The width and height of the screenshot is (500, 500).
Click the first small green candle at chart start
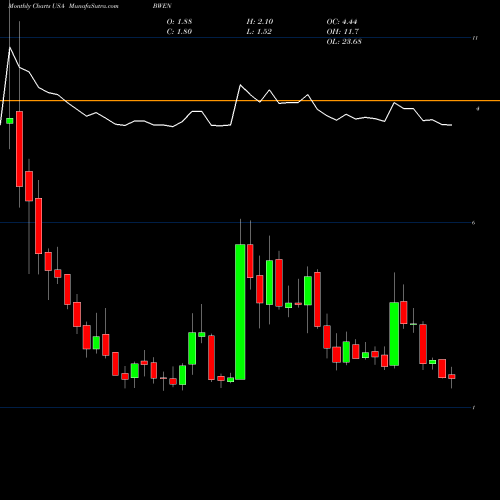[10, 121]
